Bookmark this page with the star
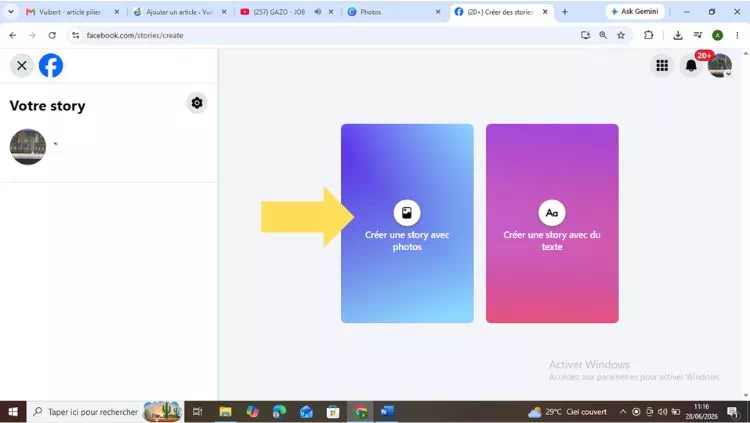The width and height of the screenshot is (750, 423). pyautogui.click(x=621, y=35)
